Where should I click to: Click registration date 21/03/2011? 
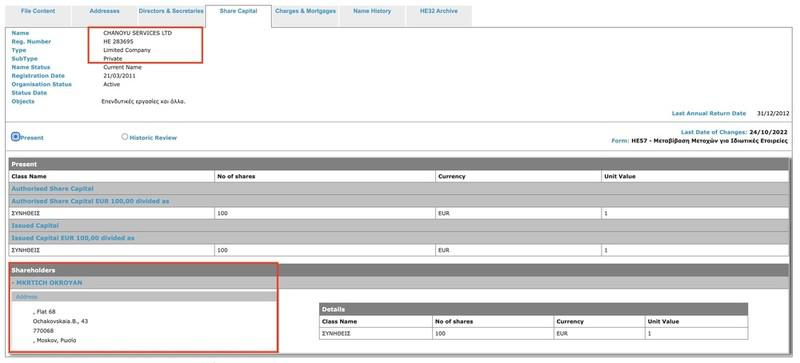119,76
